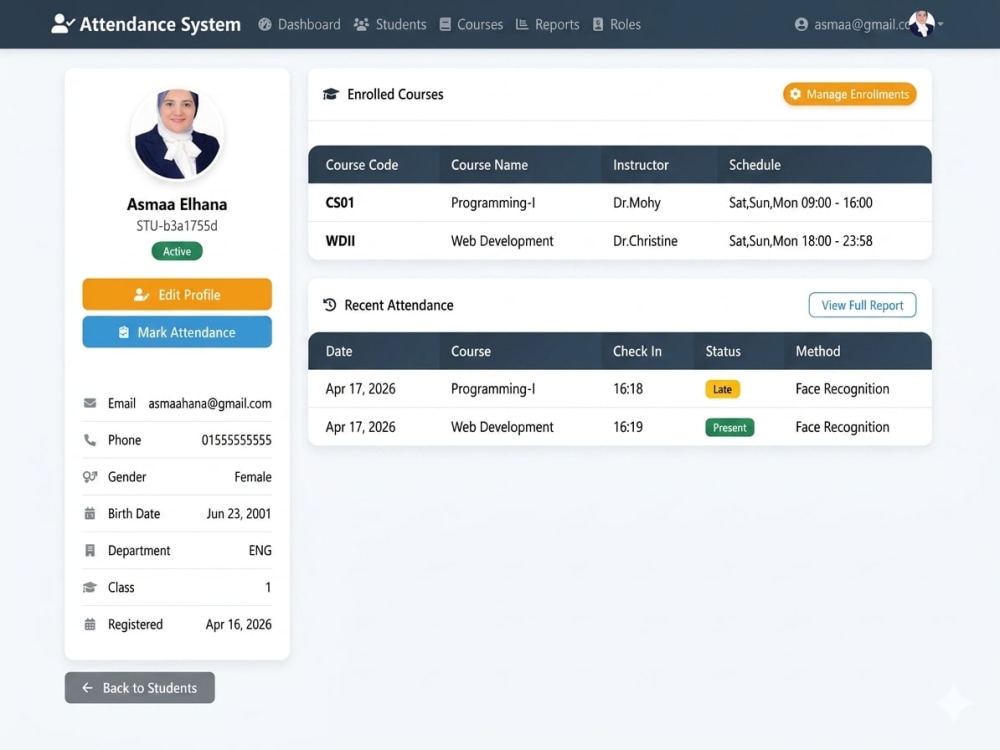Go Back to Students

(140, 688)
